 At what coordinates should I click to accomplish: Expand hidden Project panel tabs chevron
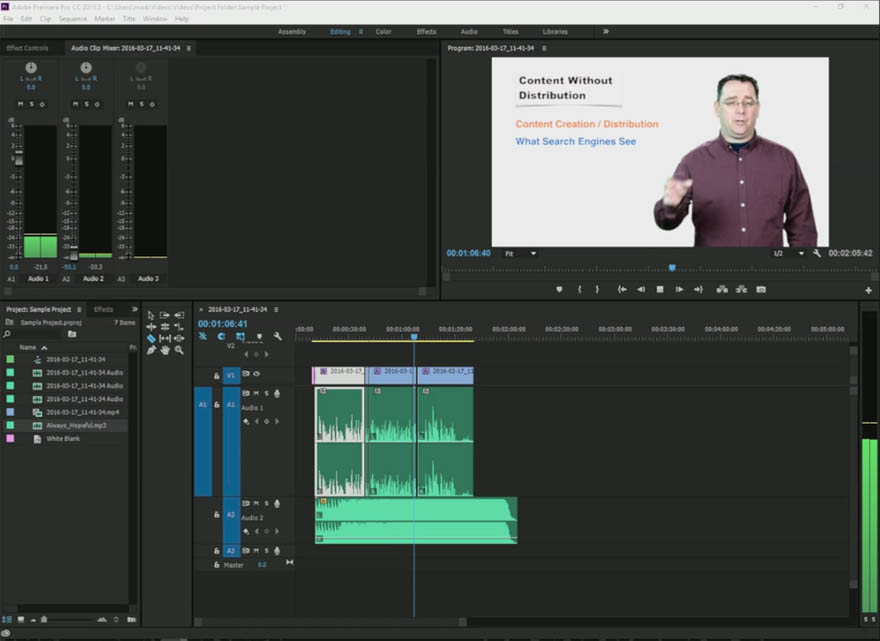134,309
